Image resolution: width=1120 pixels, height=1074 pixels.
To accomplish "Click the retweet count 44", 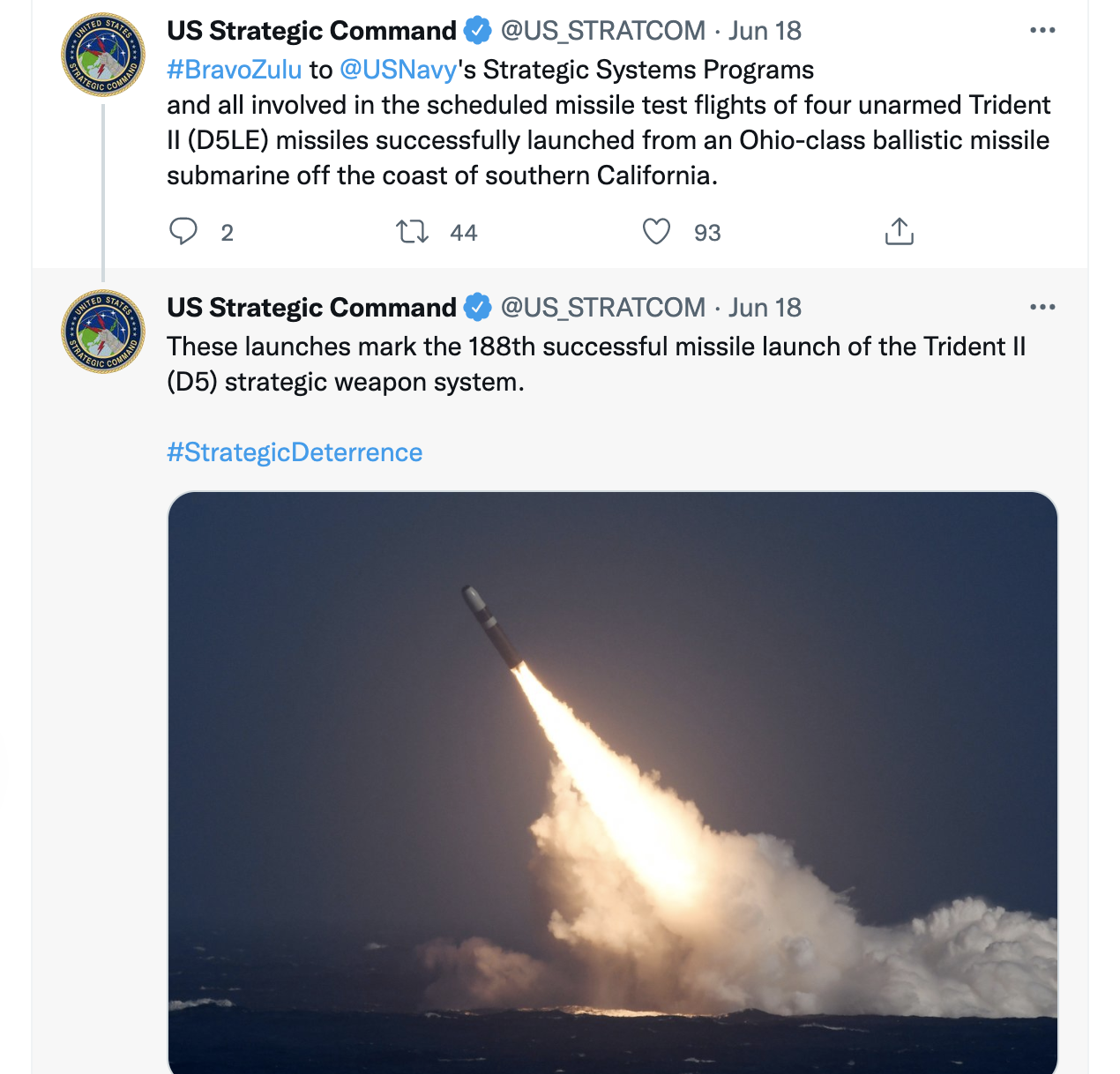I will pyautogui.click(x=464, y=233).
